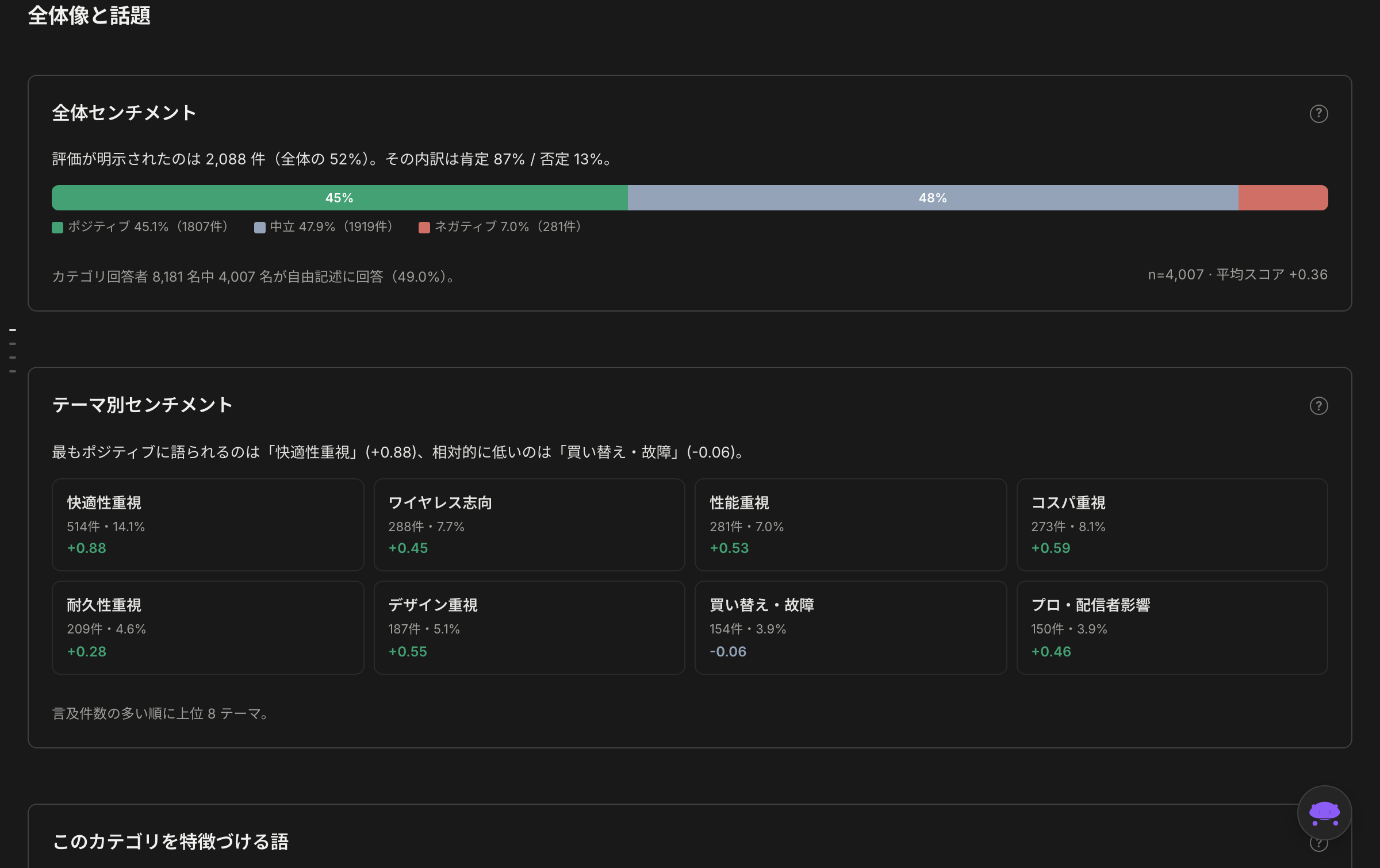Click the n=4,007 · 平均スコア +0.36 text

pyautogui.click(x=1237, y=275)
